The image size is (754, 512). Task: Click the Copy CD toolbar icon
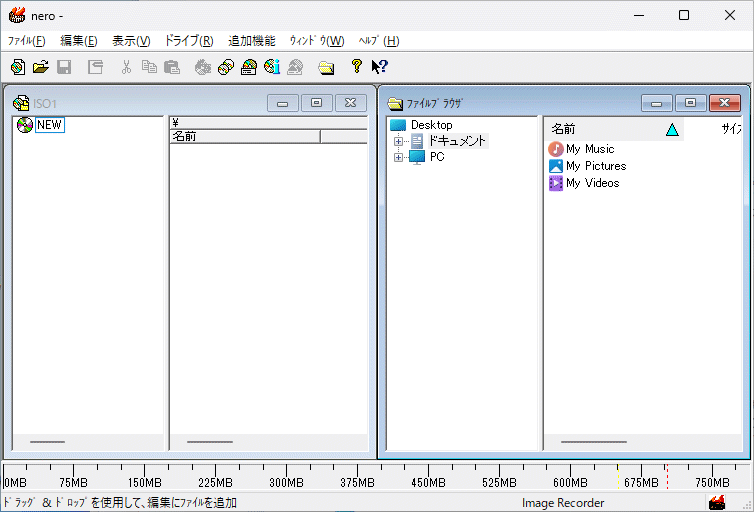[x=226, y=67]
